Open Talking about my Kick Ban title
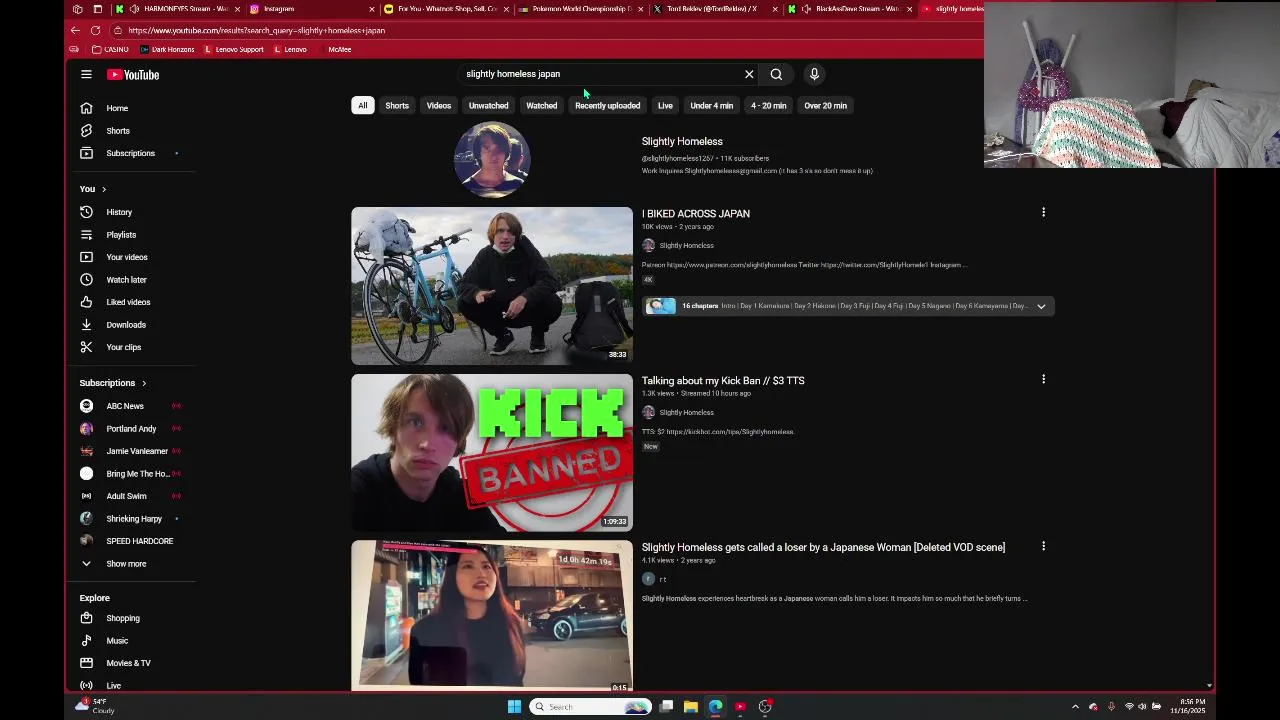 click(723, 380)
